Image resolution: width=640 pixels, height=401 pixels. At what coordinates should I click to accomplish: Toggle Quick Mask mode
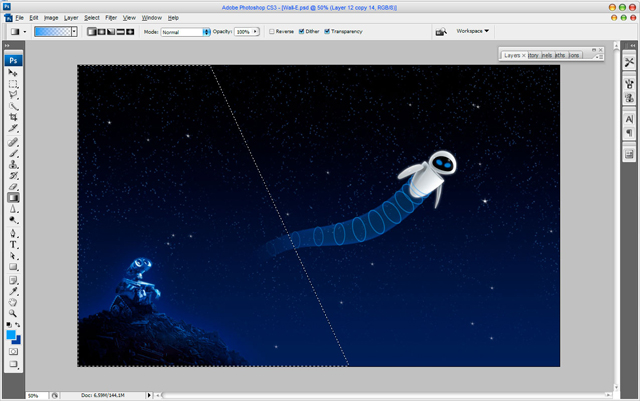[x=13, y=352]
